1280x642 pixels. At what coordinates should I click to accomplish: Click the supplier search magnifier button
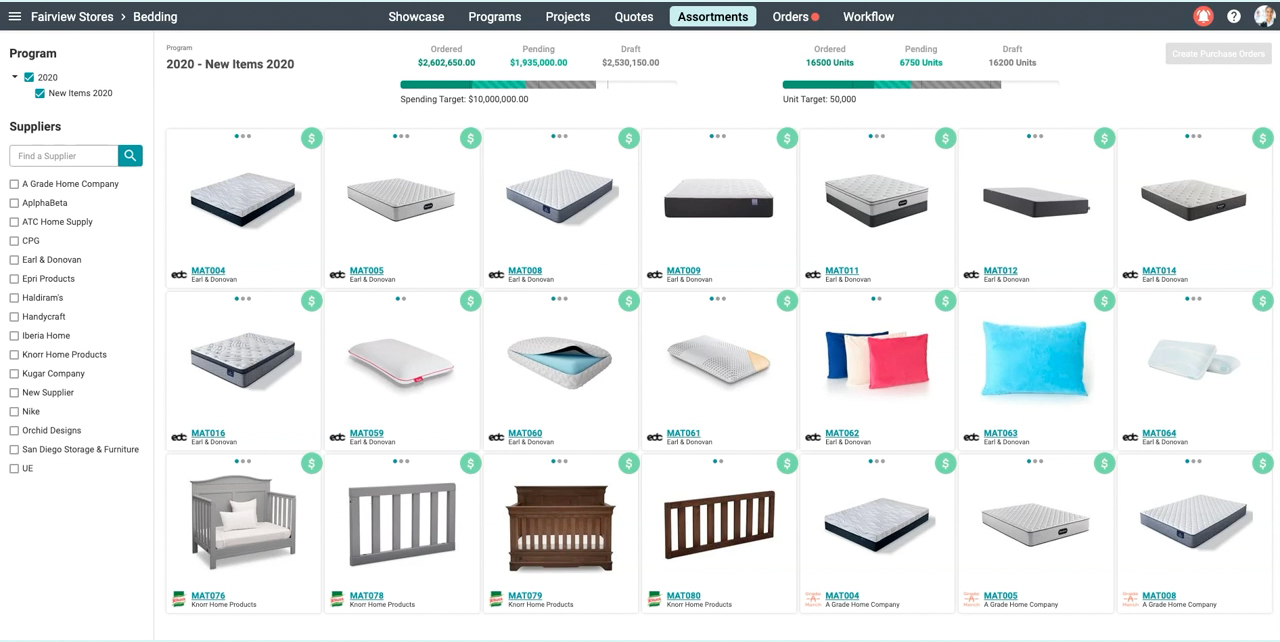[130, 156]
